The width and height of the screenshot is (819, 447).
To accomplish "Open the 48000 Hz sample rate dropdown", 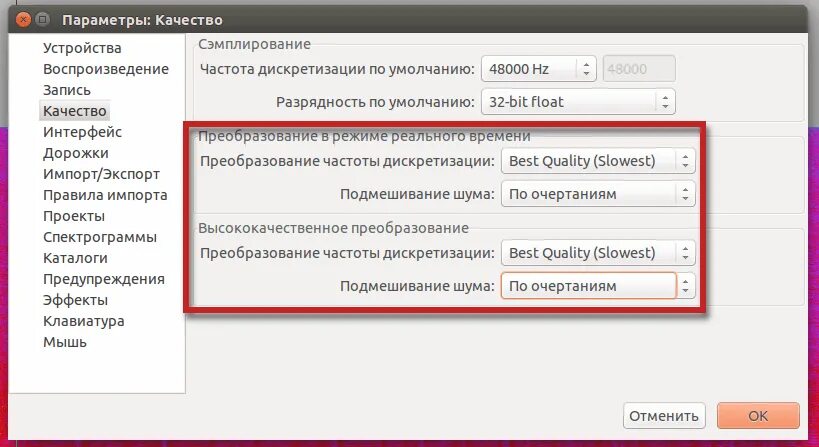I will click(539, 69).
